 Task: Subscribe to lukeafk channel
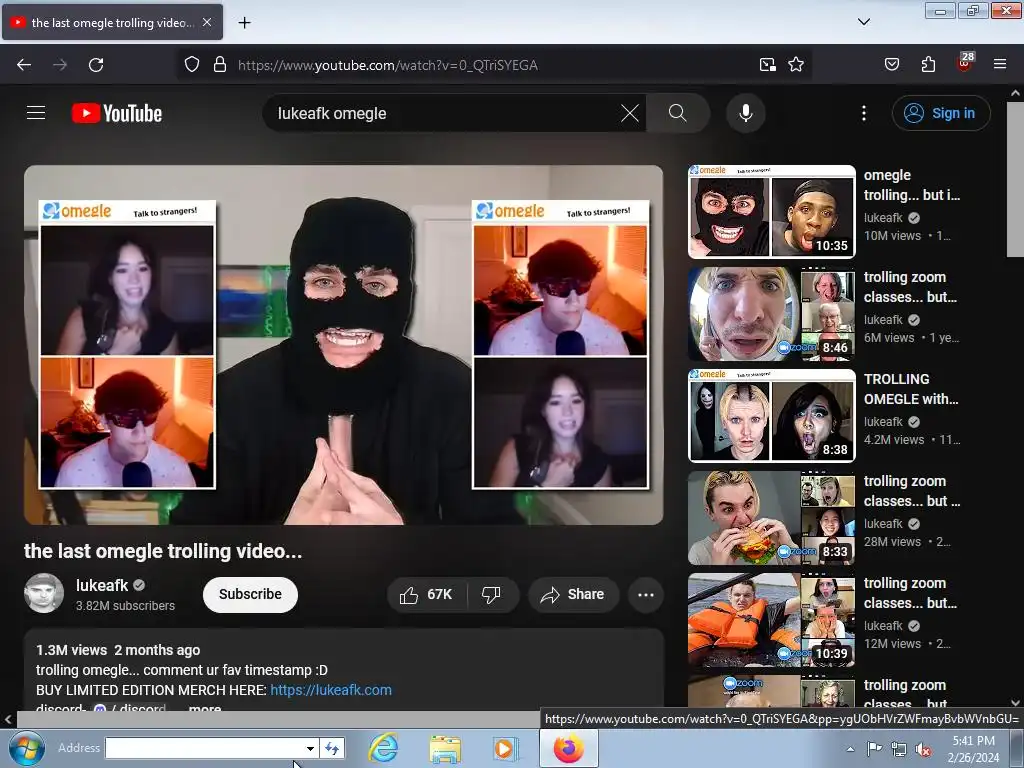(x=250, y=594)
